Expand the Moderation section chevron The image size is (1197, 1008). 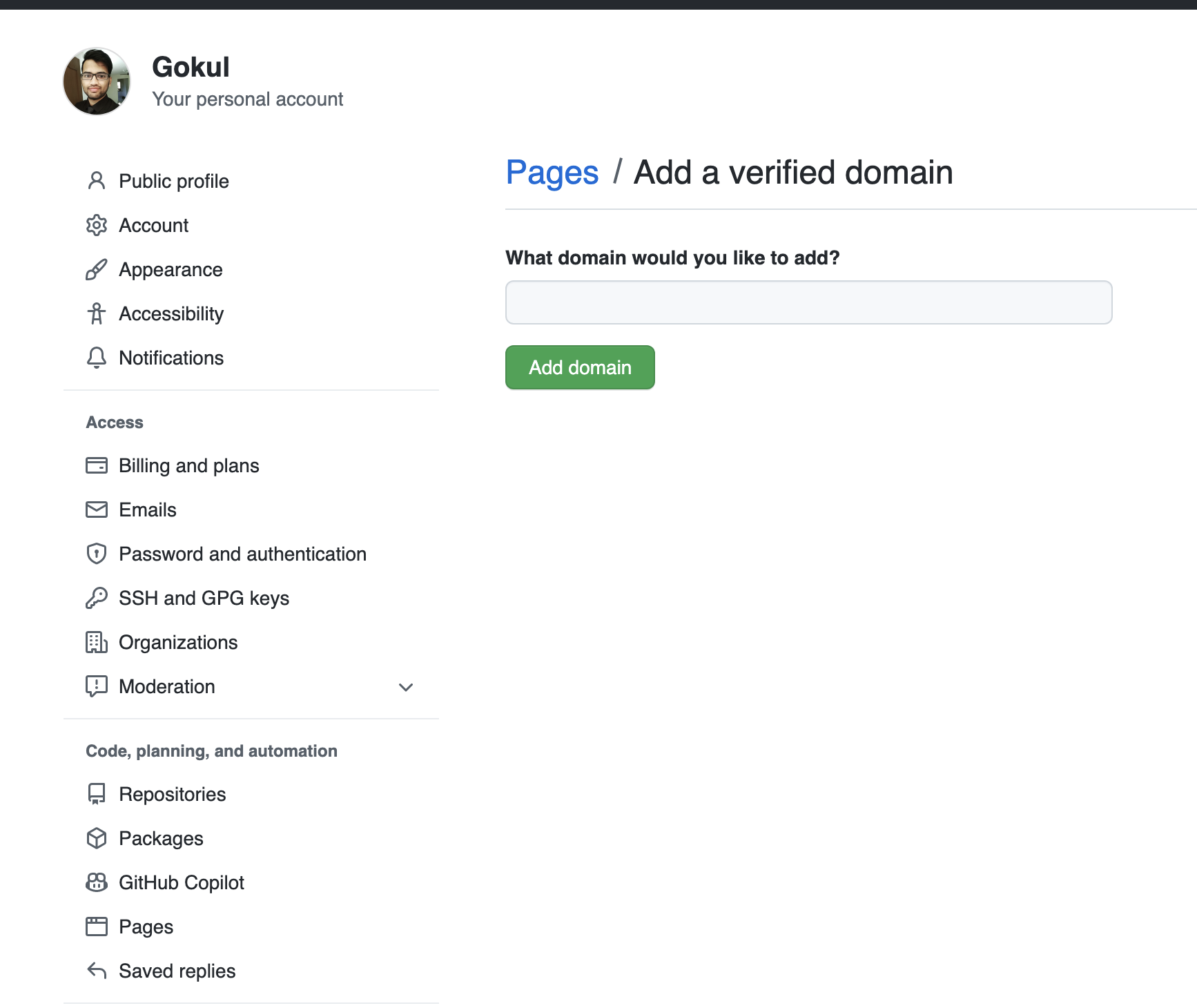(406, 687)
